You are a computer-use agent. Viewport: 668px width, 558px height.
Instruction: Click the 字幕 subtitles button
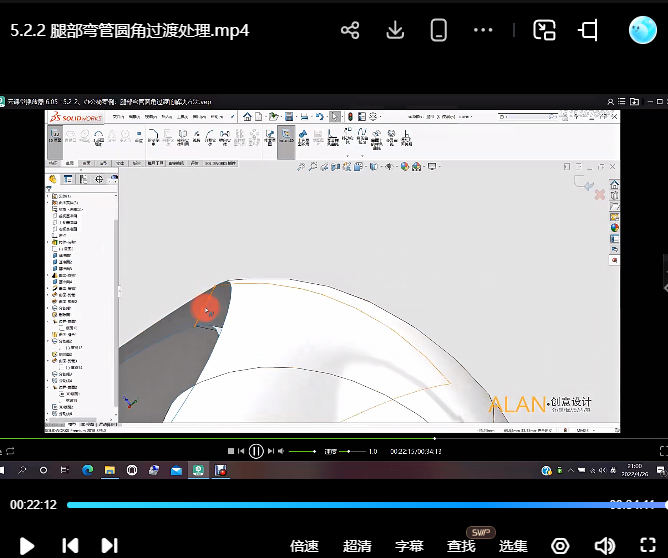click(409, 546)
